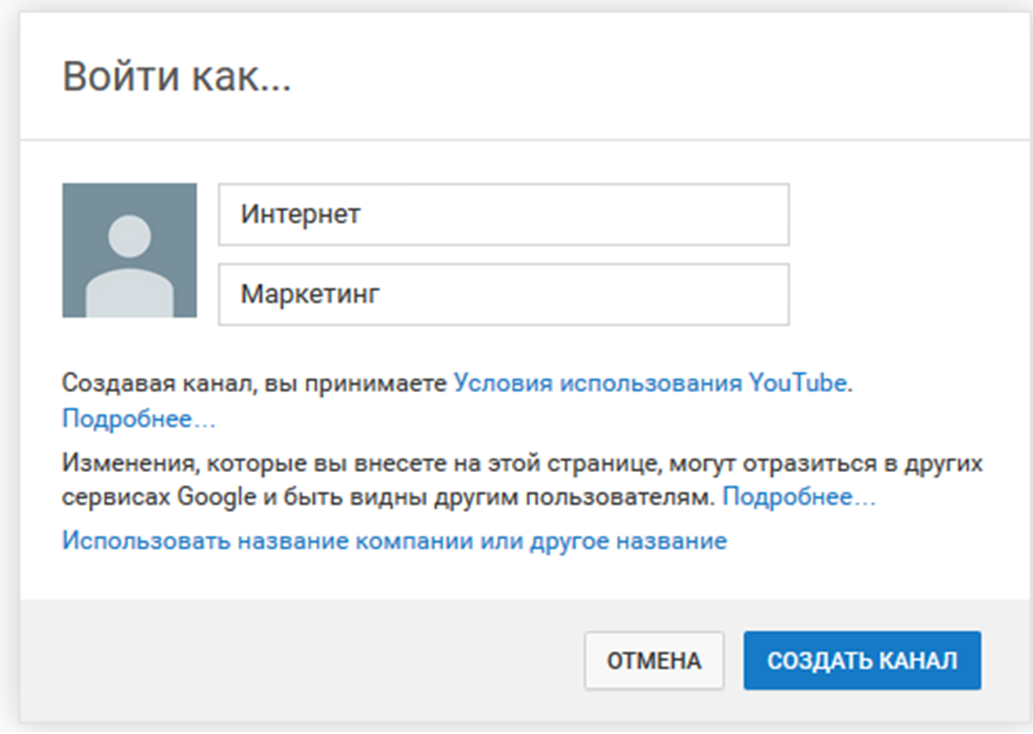Open Подробнее link below the terms sentence
Image resolution: width=1033 pixels, height=734 pixels.
click(x=139, y=419)
